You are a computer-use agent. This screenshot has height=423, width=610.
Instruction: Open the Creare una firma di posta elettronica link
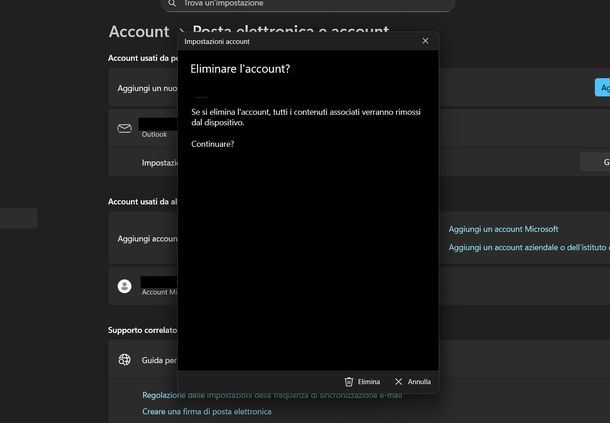coord(206,411)
